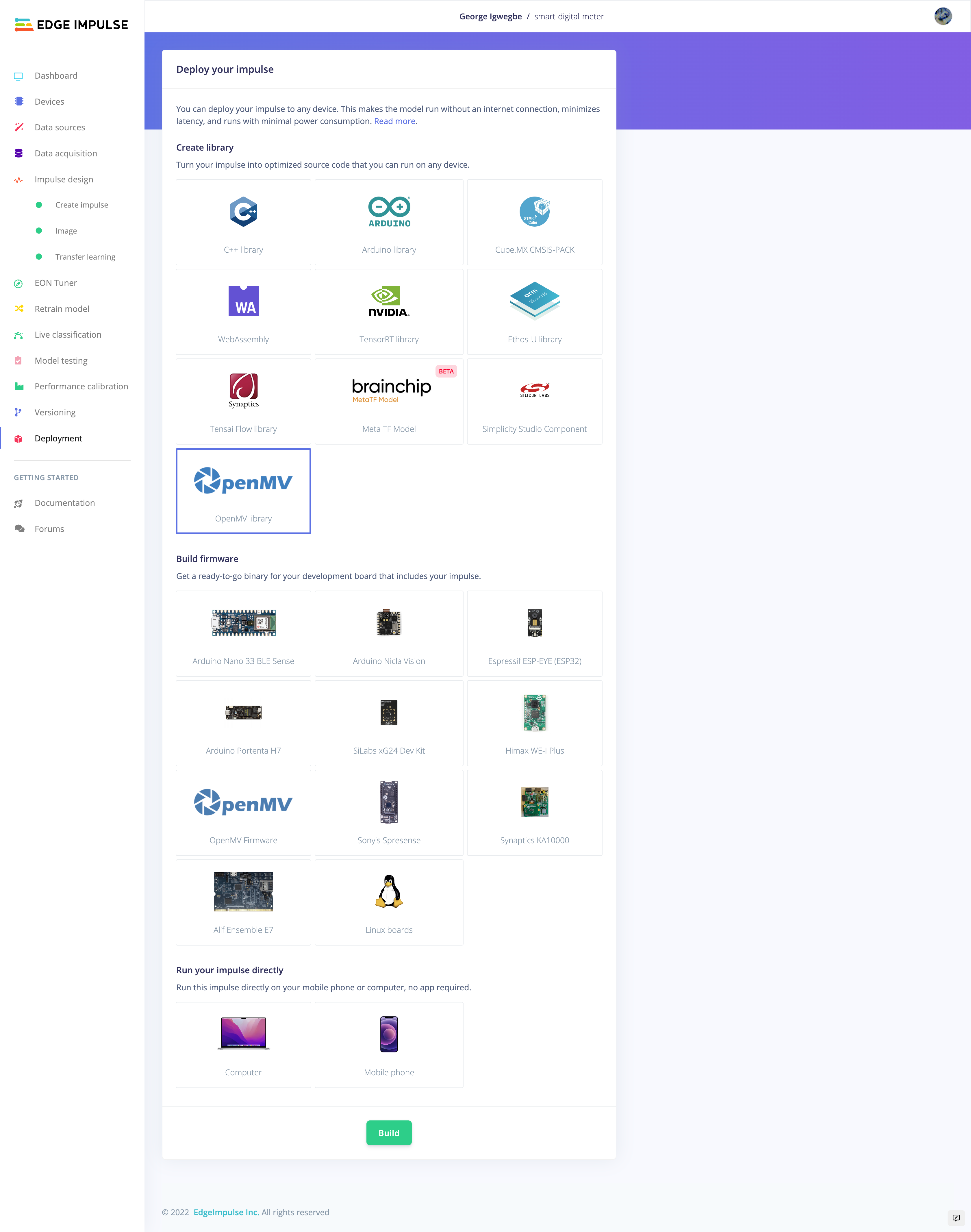The image size is (971, 1232).
Task: Pick the NVIDIA TensorRT library option
Action: click(389, 312)
